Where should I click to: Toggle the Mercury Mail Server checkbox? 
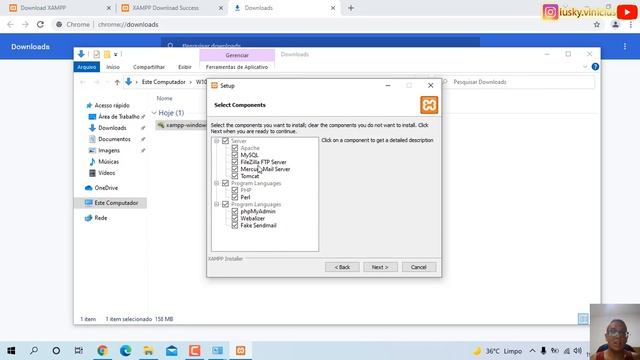tap(235, 169)
